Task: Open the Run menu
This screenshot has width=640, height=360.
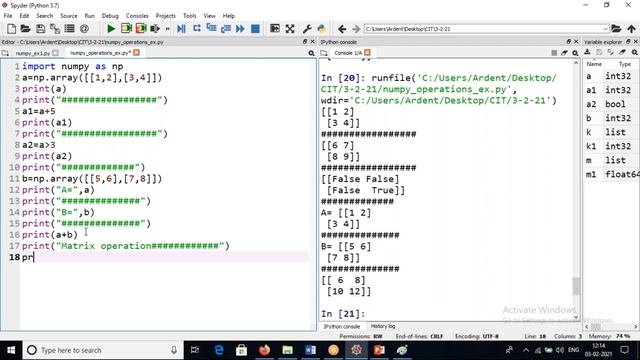Action: pos(89,16)
